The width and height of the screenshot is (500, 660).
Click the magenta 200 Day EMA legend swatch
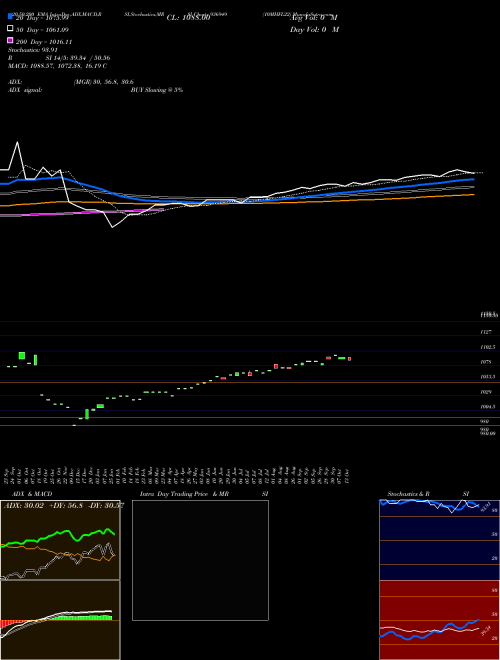(10, 40)
